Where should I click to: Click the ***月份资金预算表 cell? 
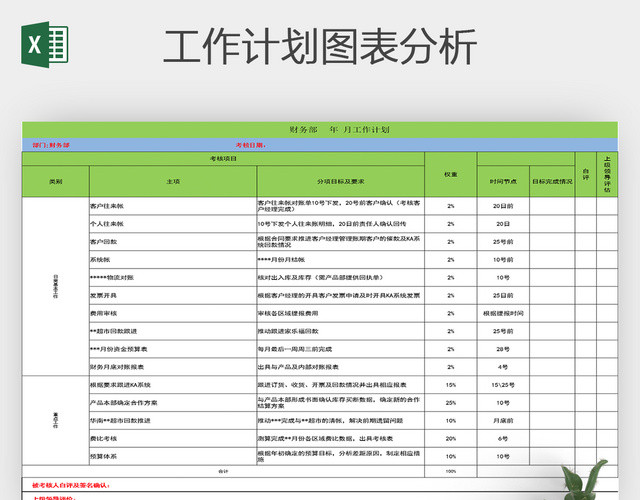[173, 349]
